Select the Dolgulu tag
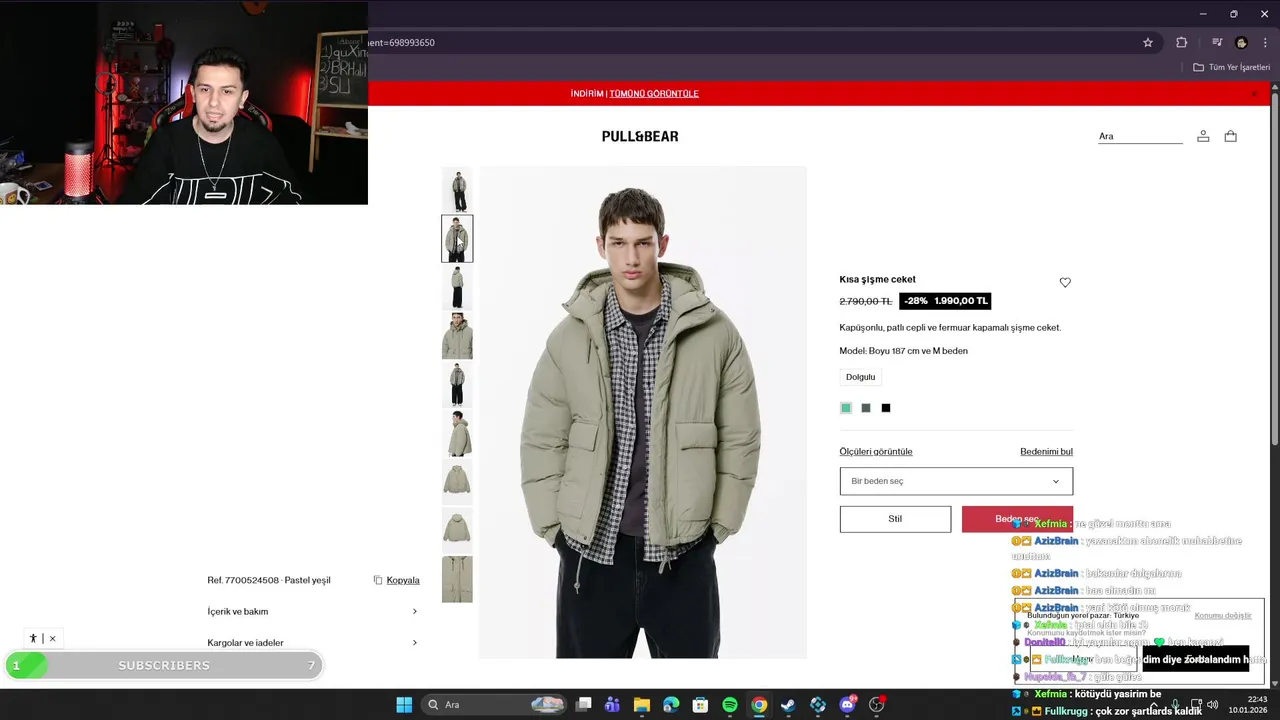The height and width of the screenshot is (720, 1280). tap(861, 377)
